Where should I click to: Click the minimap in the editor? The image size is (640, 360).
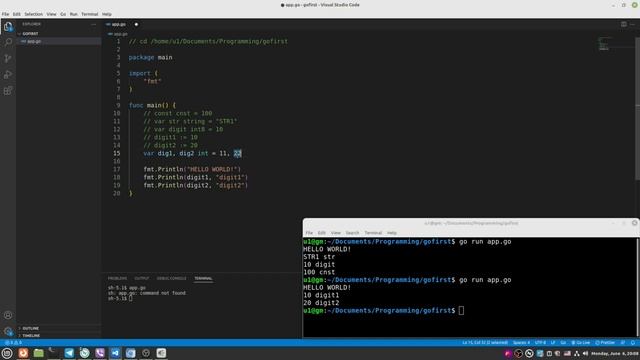(604, 44)
